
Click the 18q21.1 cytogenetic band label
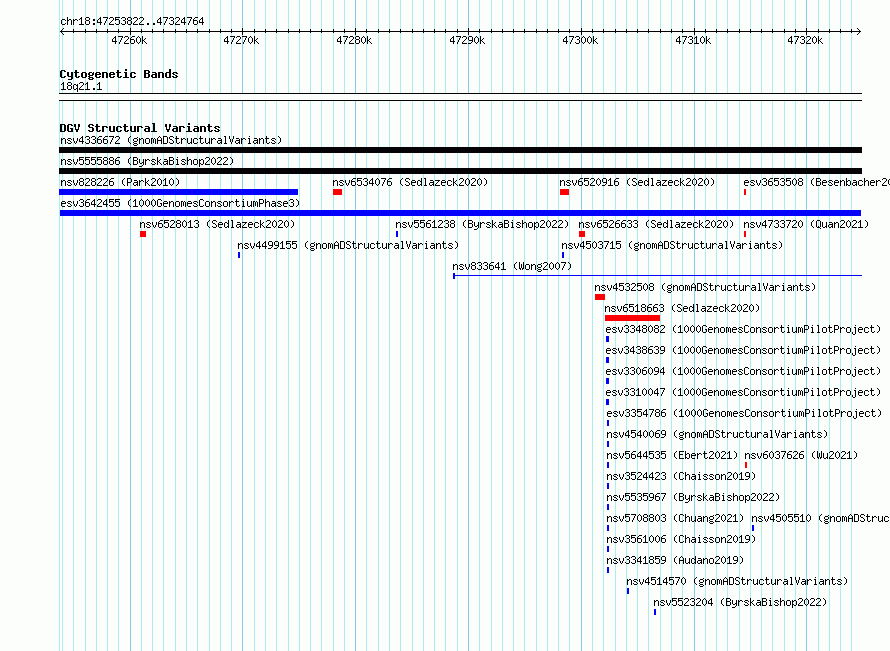(81, 86)
